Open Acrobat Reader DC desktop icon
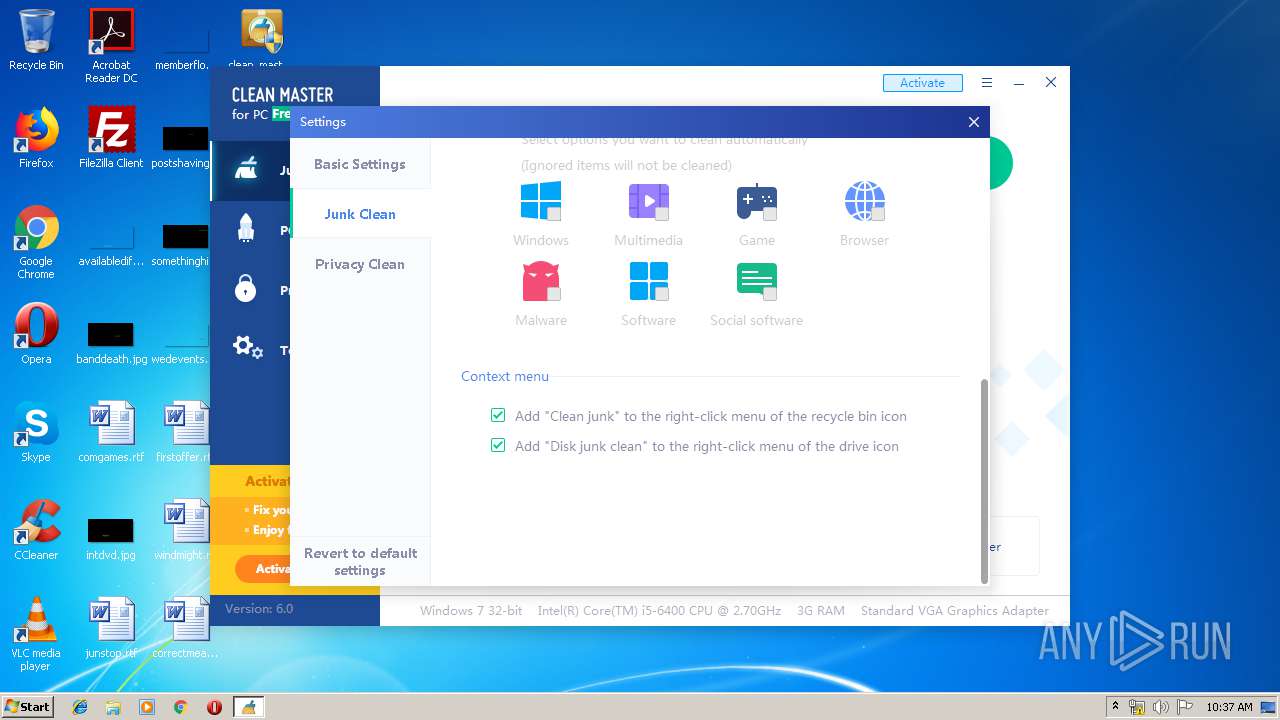This screenshot has width=1280, height=720. (111, 46)
